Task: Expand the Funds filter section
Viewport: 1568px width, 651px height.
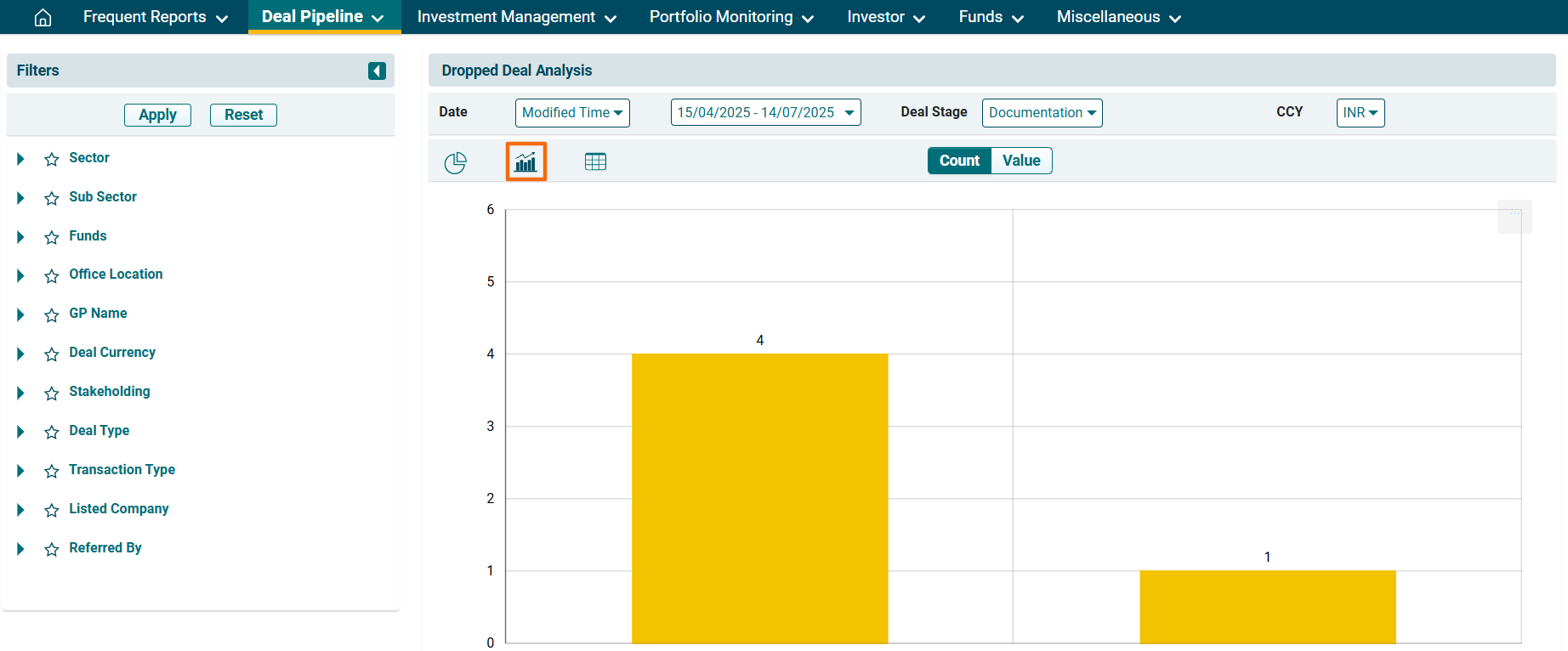Action: click(x=20, y=236)
